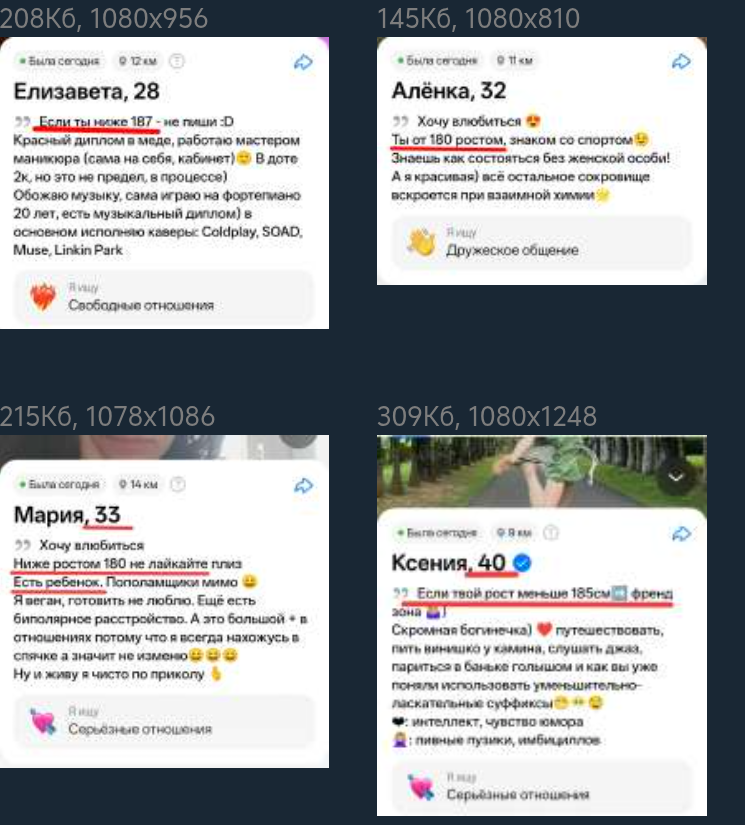Image resolution: width=745 pixels, height=825 pixels.
Task: Share Алёнка's profile with the arrow icon
Action: coord(681,62)
